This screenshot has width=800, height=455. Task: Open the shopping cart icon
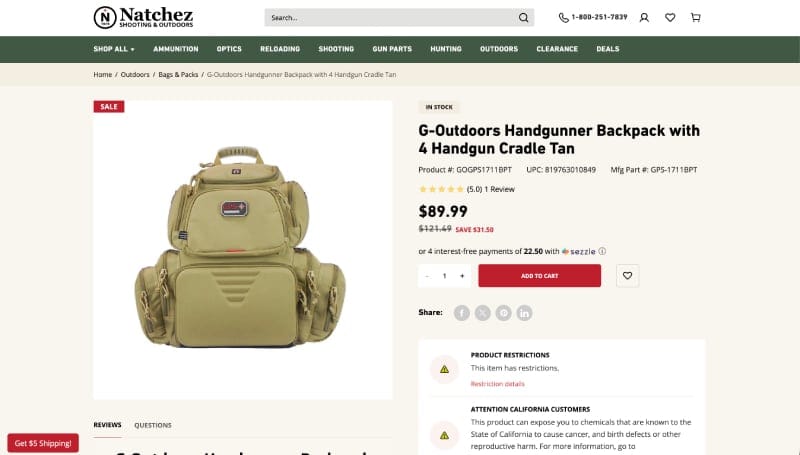coord(695,18)
